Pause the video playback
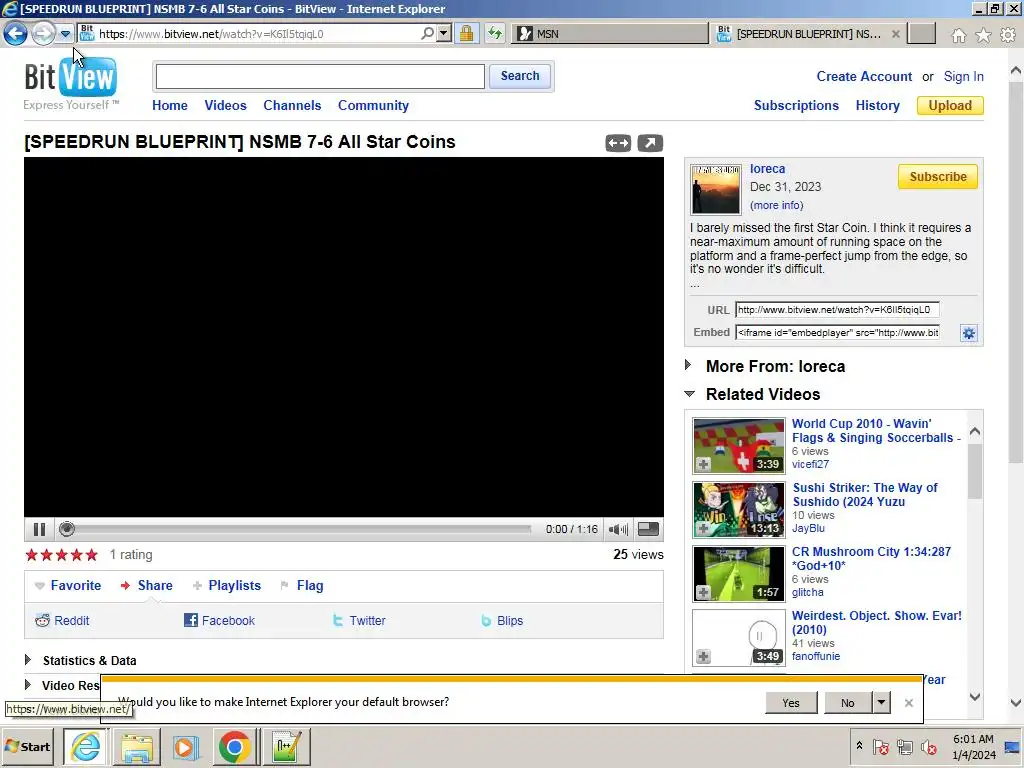 pos(39,530)
